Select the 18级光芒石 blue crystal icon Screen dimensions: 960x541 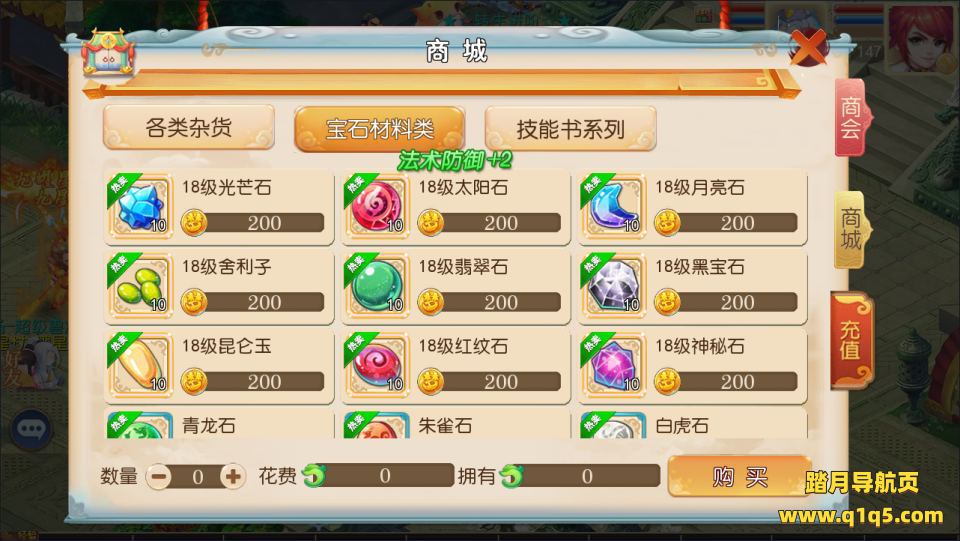[140, 207]
